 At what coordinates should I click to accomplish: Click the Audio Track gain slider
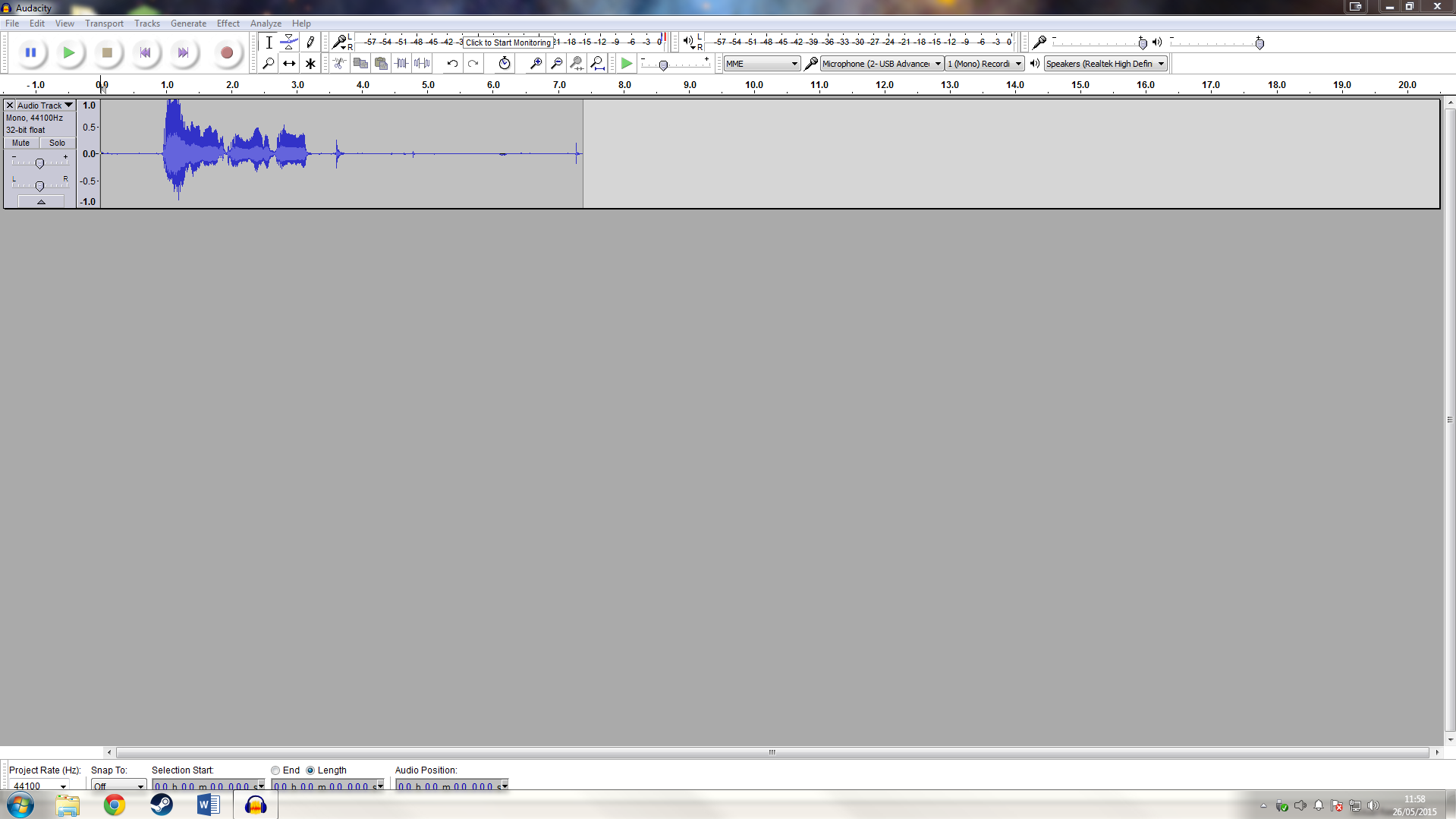pos(39,162)
